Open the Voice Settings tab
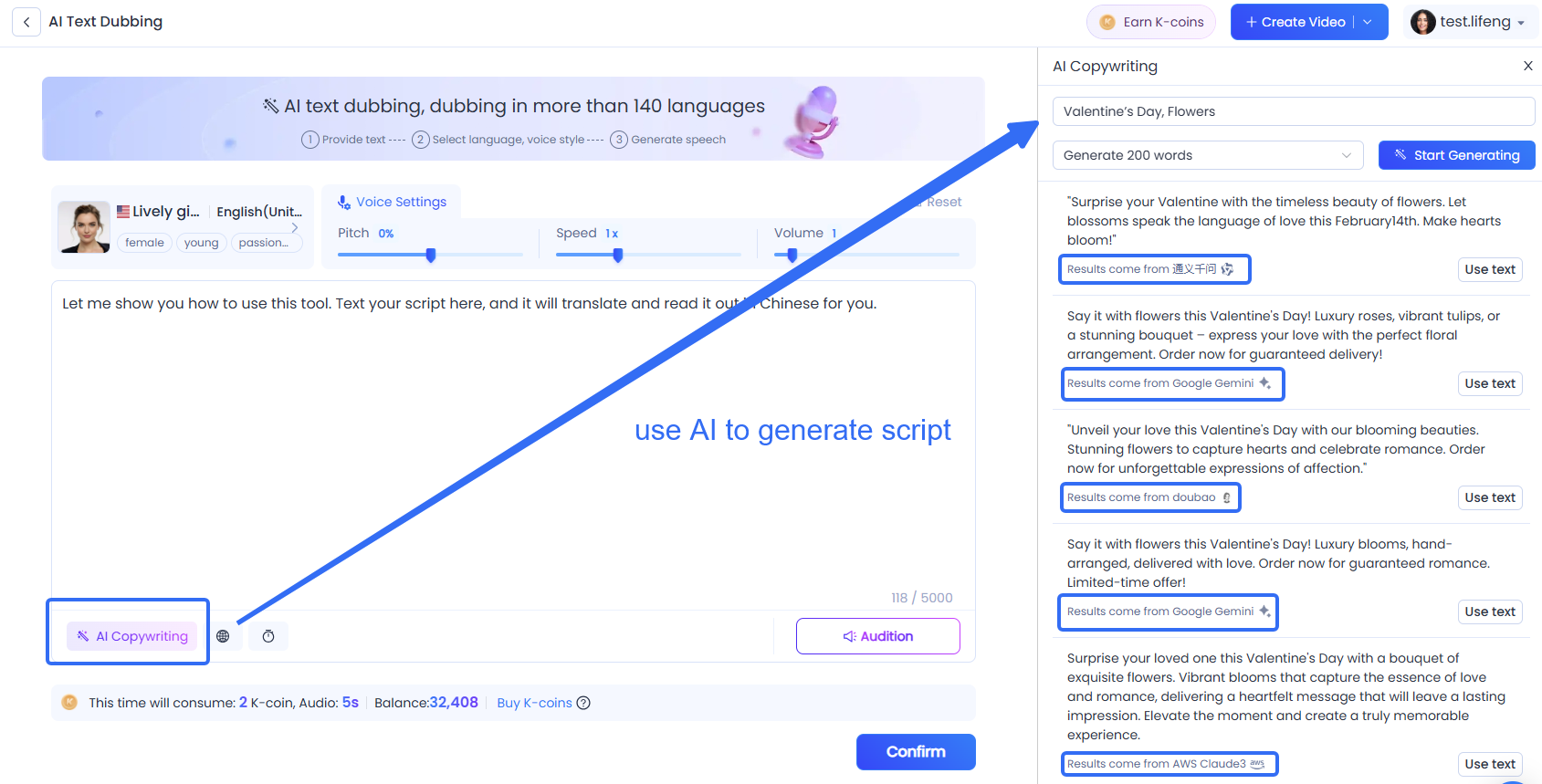Viewport: 1542px width, 784px height. tap(392, 202)
